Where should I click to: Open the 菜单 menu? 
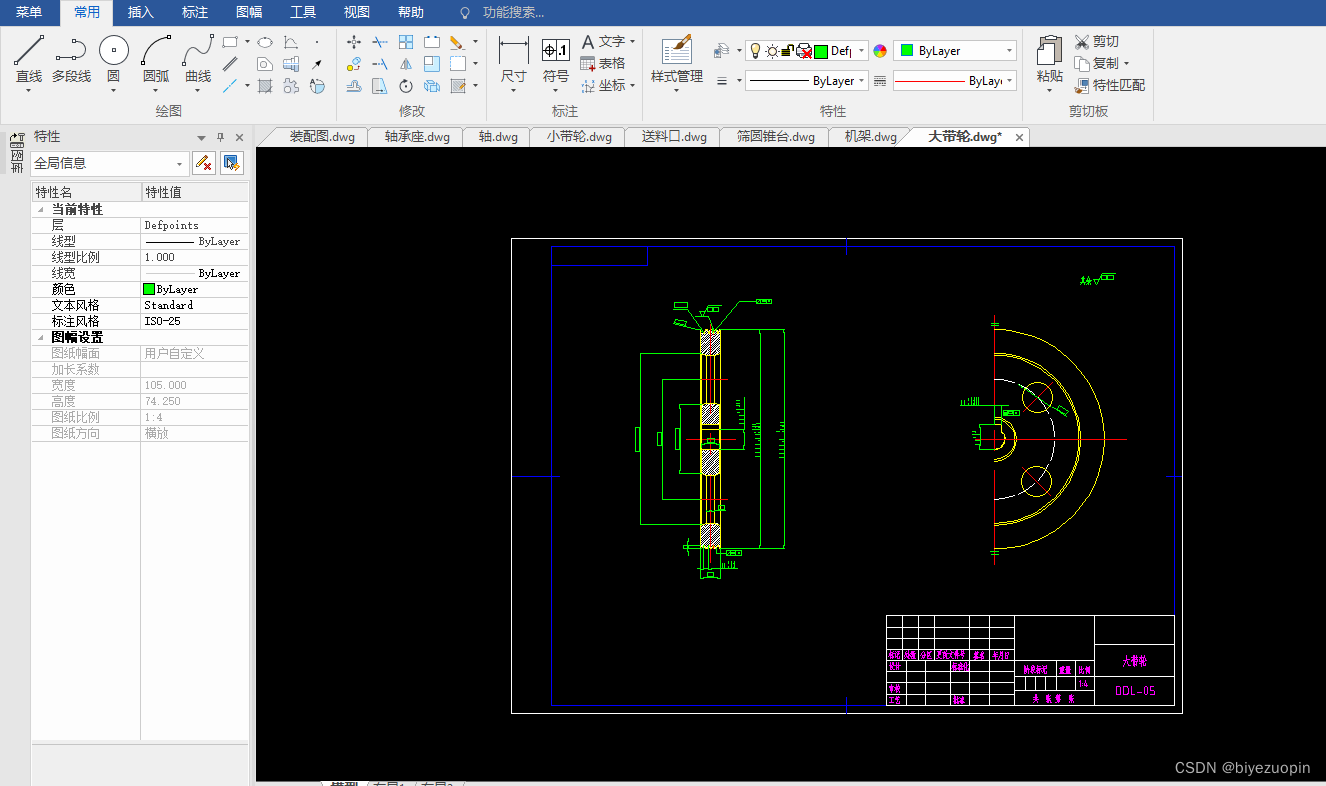[29, 12]
